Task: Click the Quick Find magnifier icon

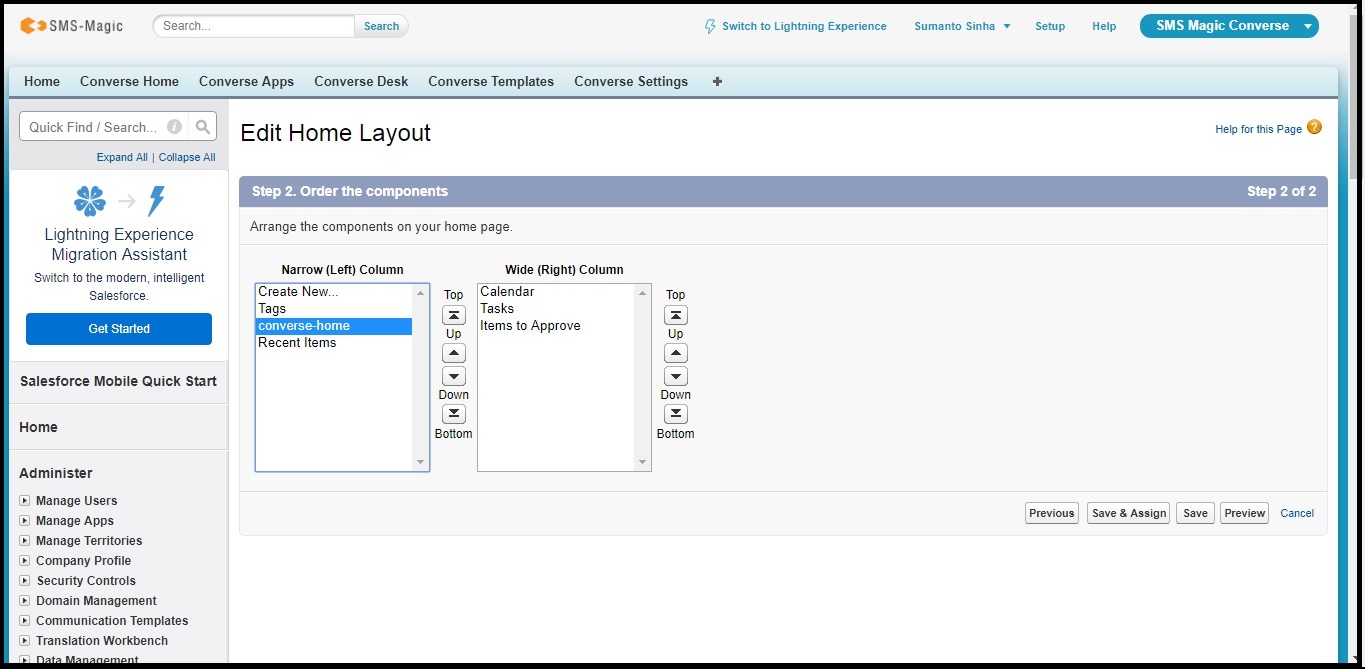Action: (x=203, y=127)
